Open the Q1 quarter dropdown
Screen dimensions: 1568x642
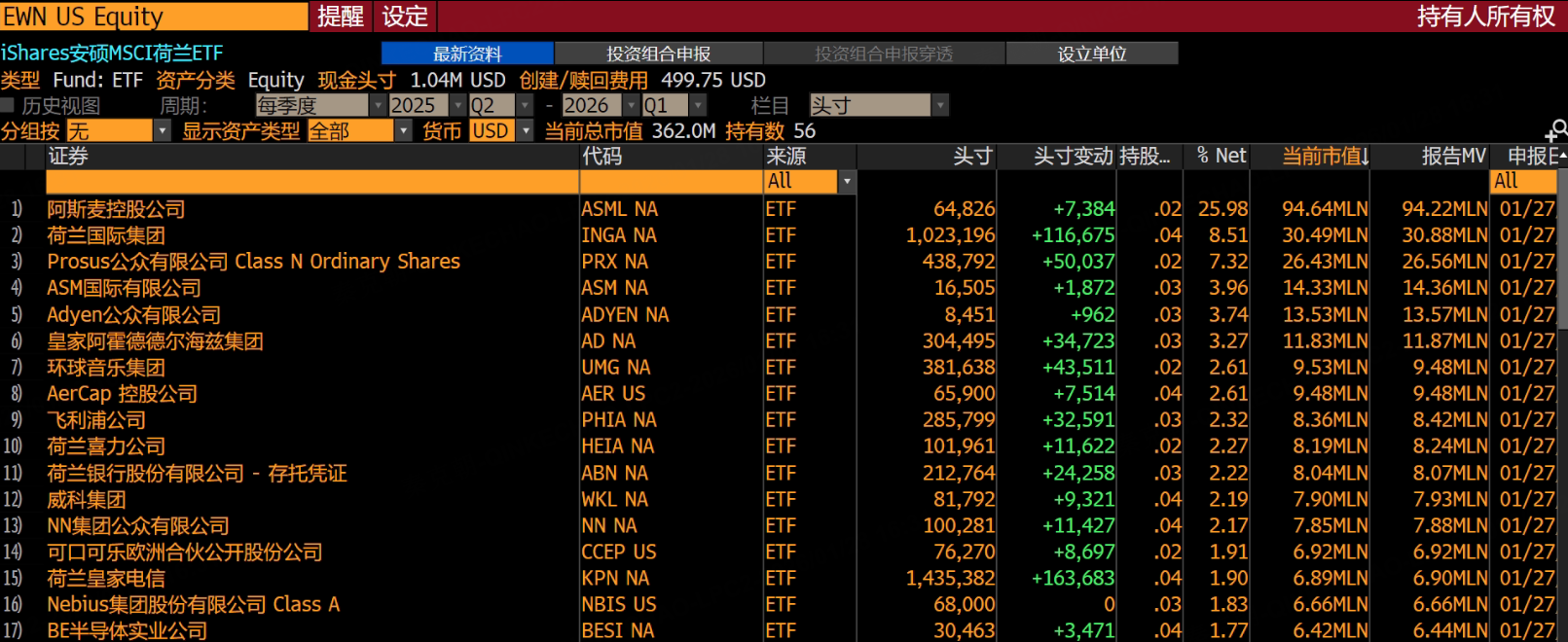(674, 105)
